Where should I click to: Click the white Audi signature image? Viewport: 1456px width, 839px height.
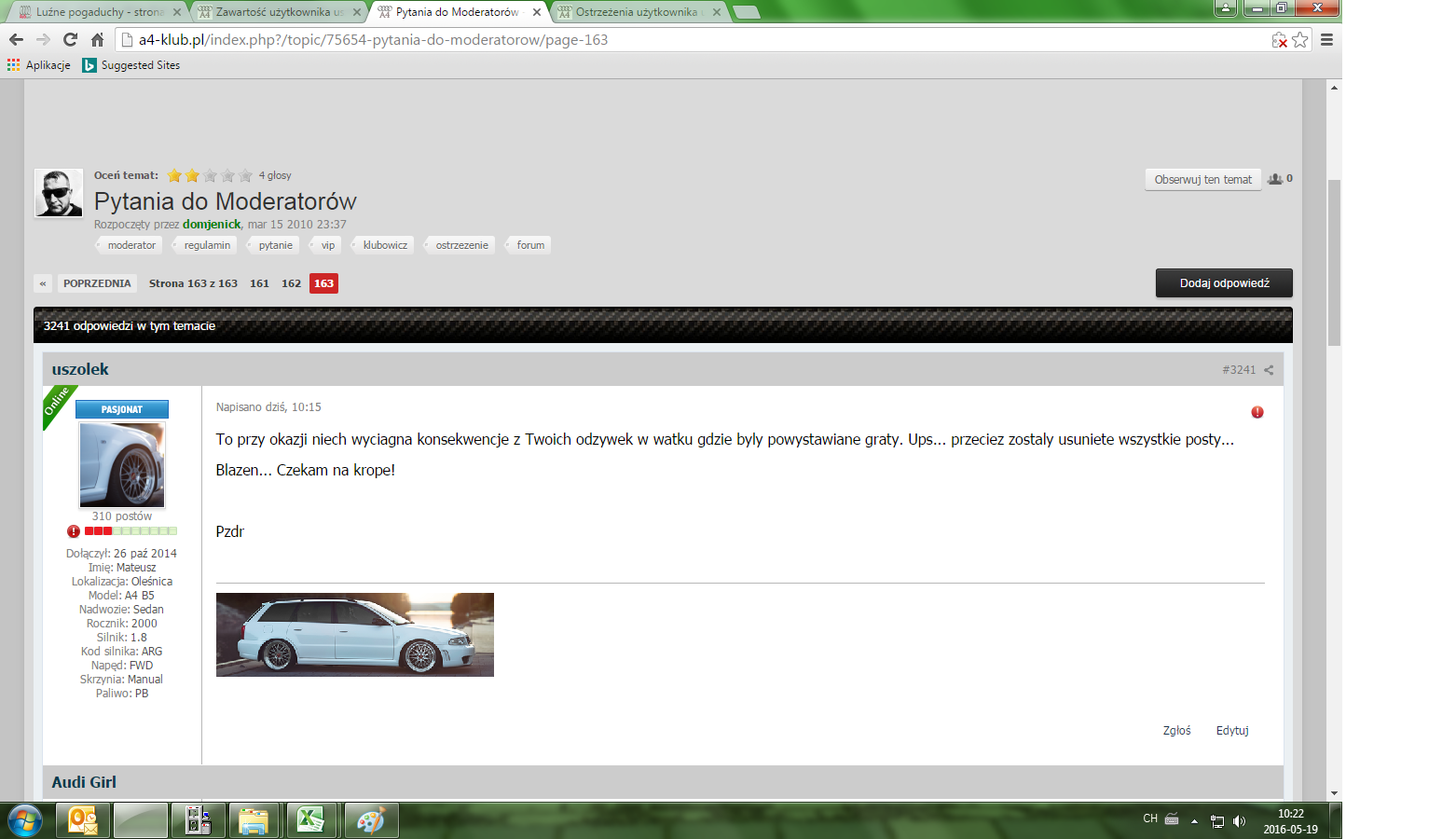(x=354, y=635)
